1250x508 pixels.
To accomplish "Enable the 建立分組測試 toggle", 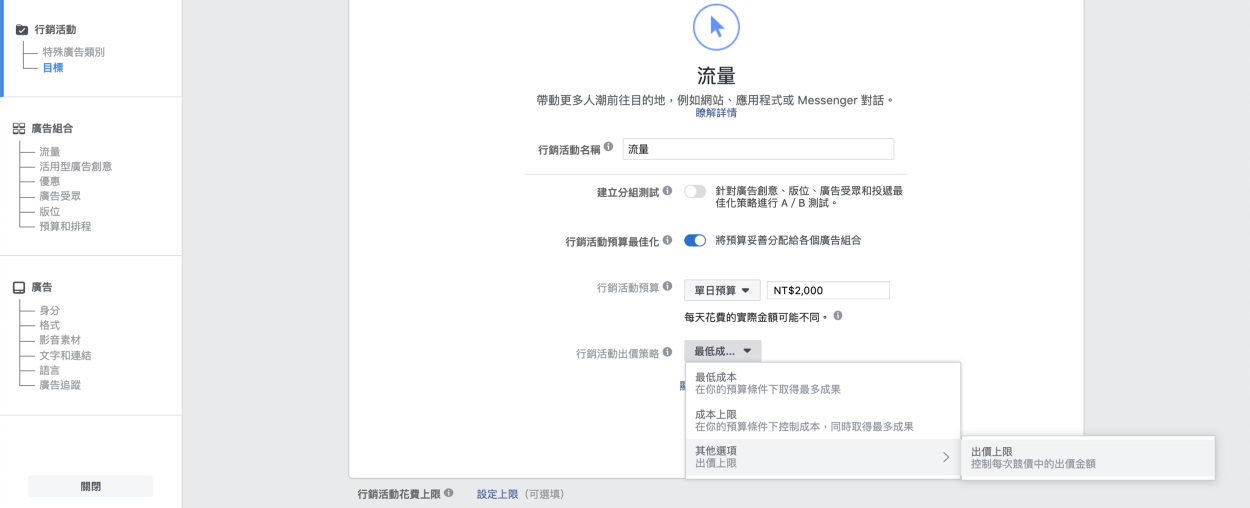I will (x=695, y=191).
